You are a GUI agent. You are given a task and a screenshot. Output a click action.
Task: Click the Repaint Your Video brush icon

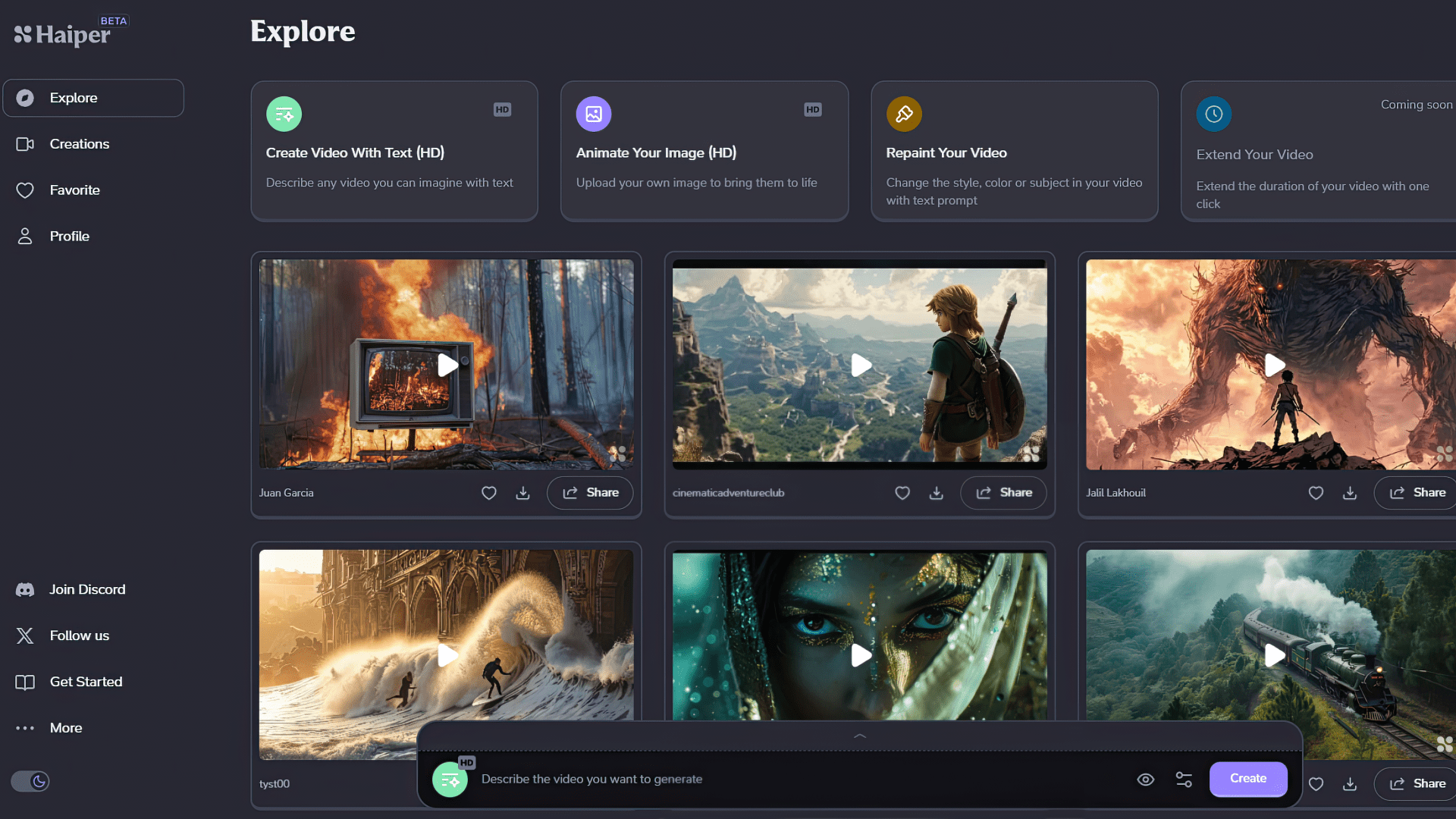(904, 114)
